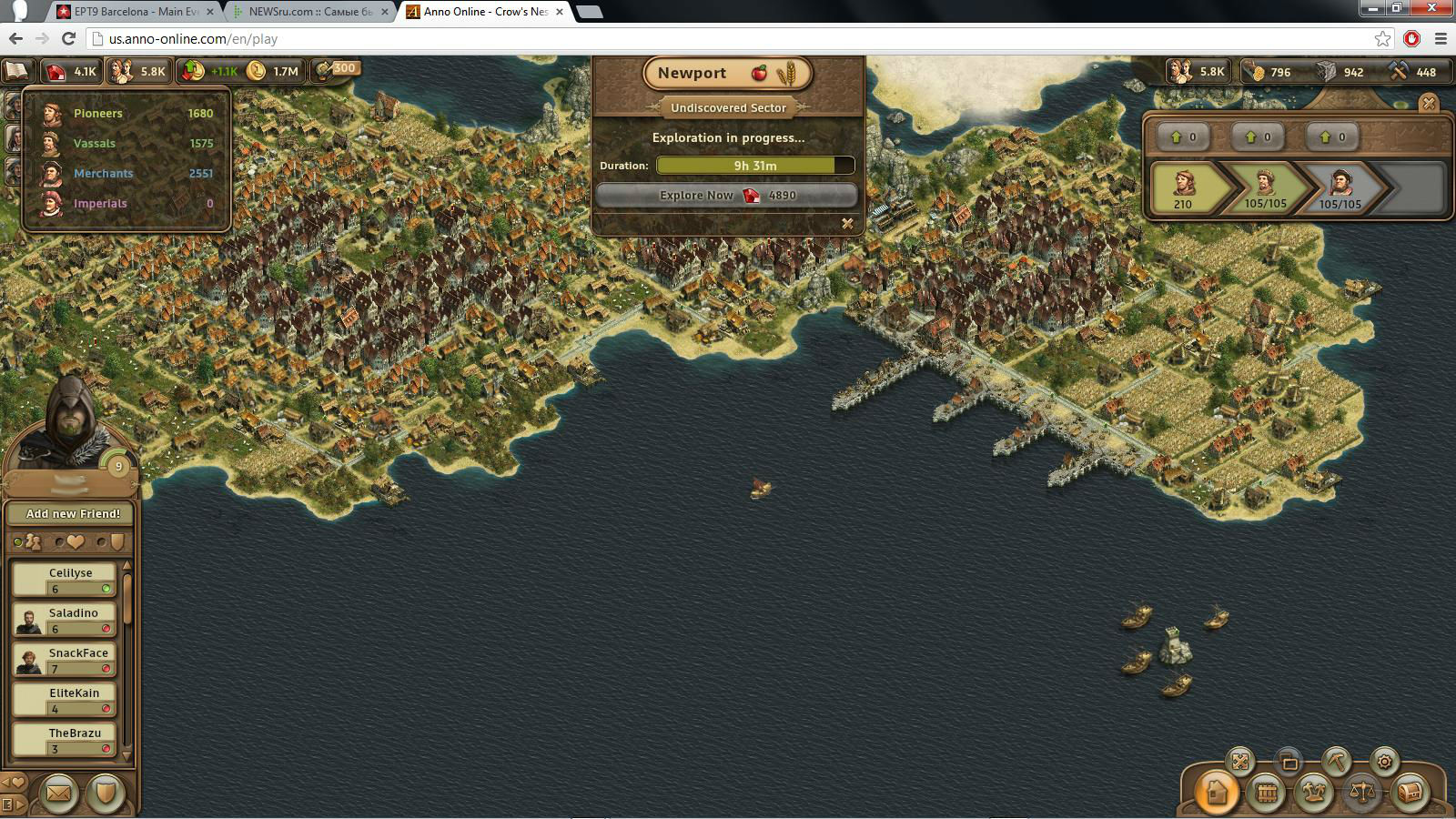Select the demolish pickaxe tool
The width and height of the screenshot is (1456, 819).
tap(1336, 761)
